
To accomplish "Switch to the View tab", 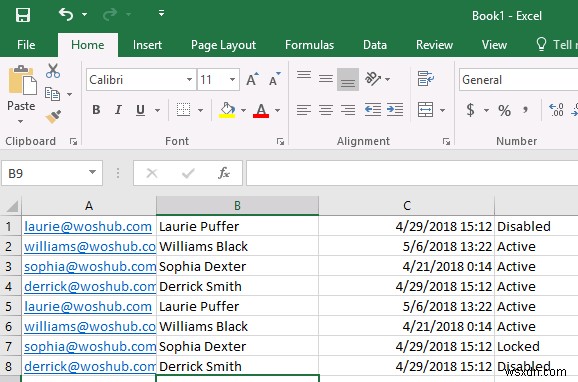I will 494,45.
